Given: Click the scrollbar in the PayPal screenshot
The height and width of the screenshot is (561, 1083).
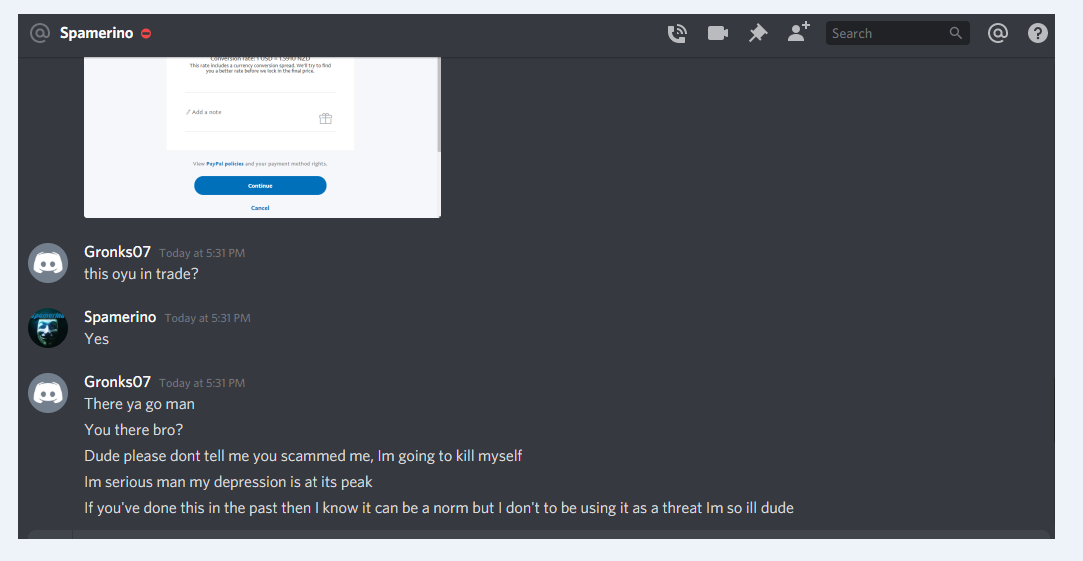Looking at the screenshot, I should click(x=439, y=105).
